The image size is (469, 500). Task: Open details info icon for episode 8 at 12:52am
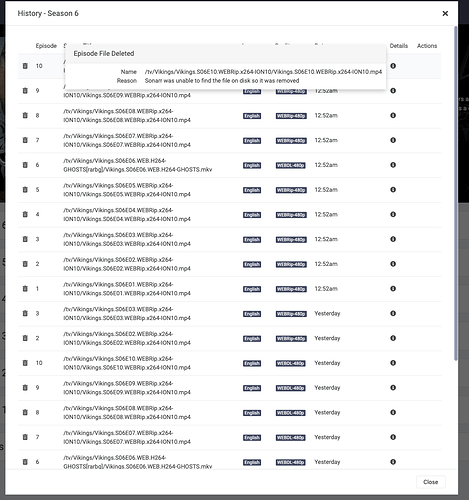coord(393,115)
